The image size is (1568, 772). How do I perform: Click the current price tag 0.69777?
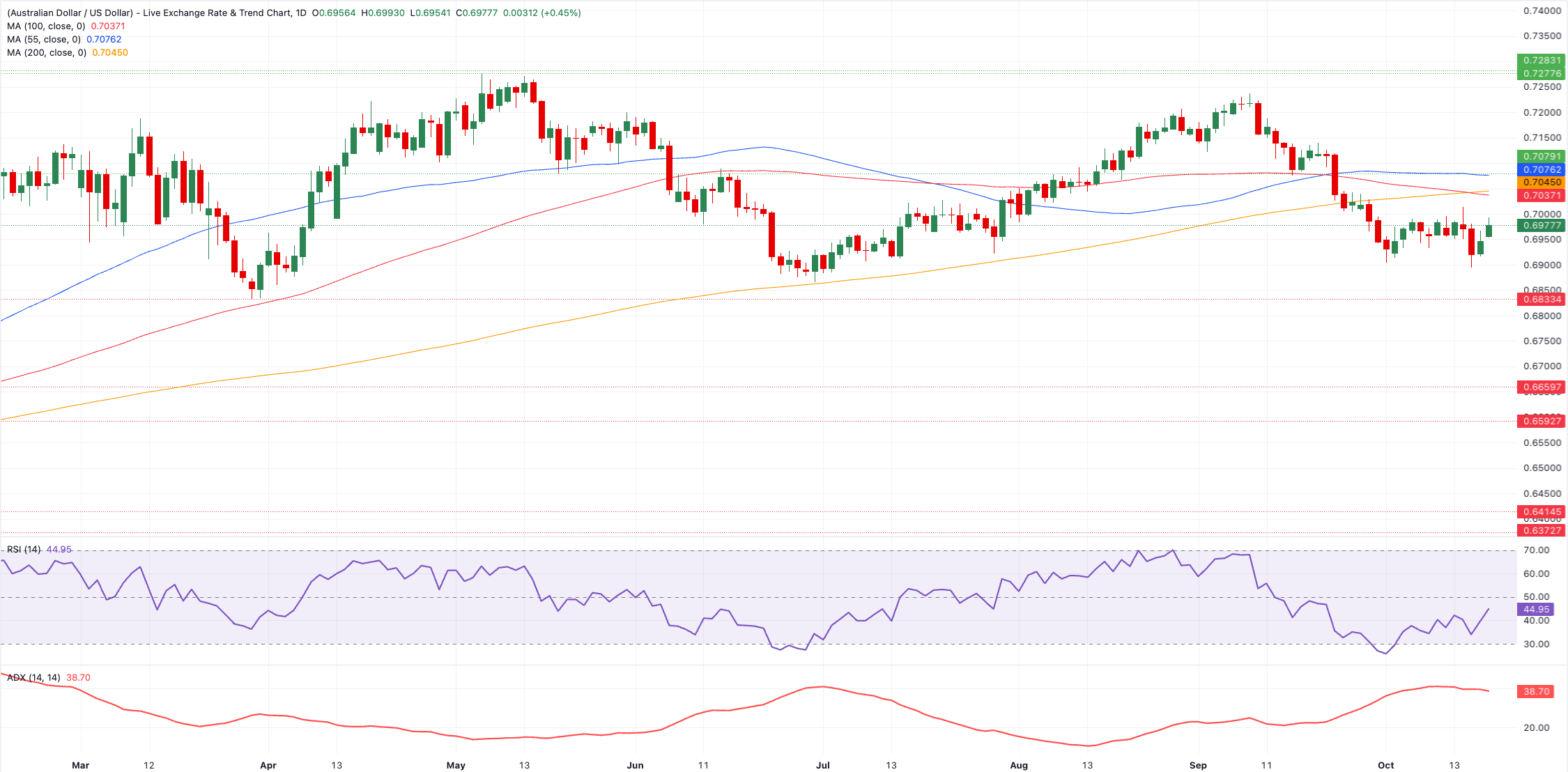1542,226
